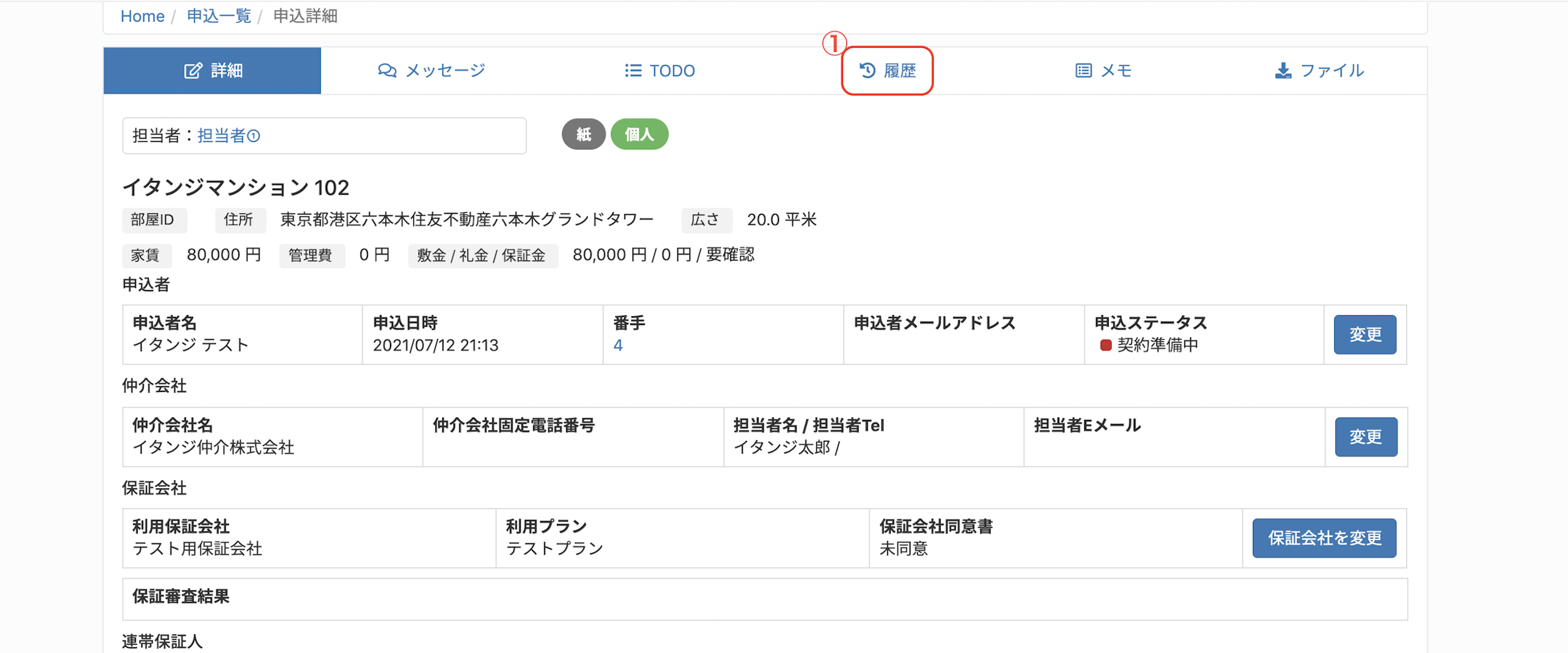Click the download icon for ファイル
This screenshot has height=653, width=1568.
pos(1283,70)
